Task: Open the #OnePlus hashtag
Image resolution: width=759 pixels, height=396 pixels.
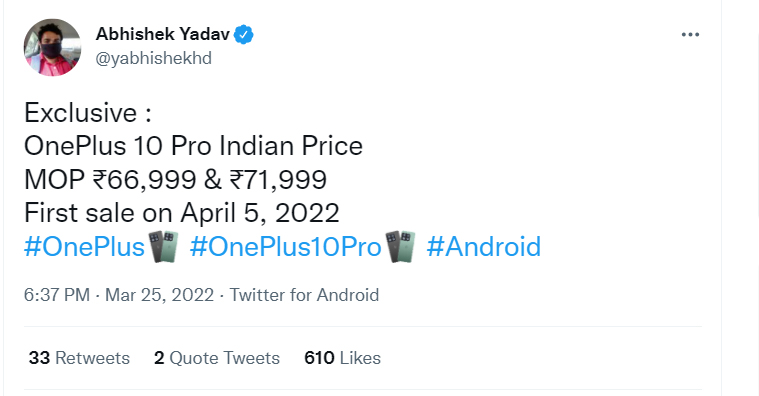Action: (85, 246)
